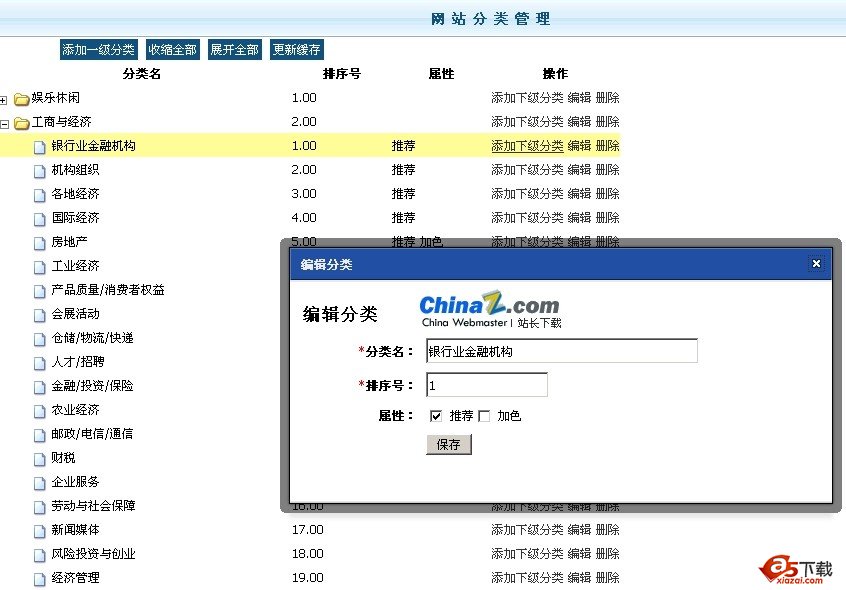The width and height of the screenshot is (846, 590).
Task: Select the 财税 category name
Action: [63, 458]
